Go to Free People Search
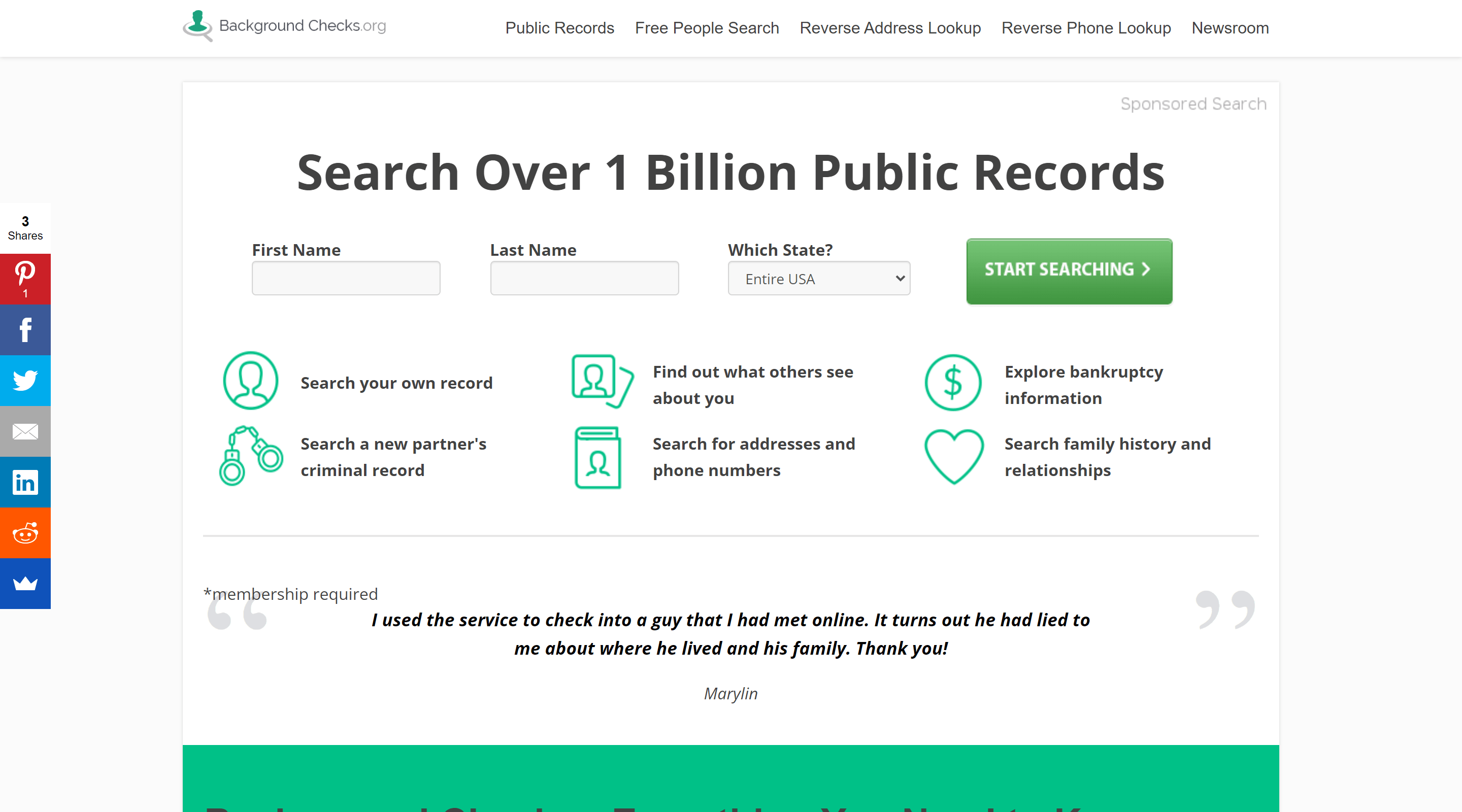Image resolution: width=1462 pixels, height=812 pixels. click(707, 28)
